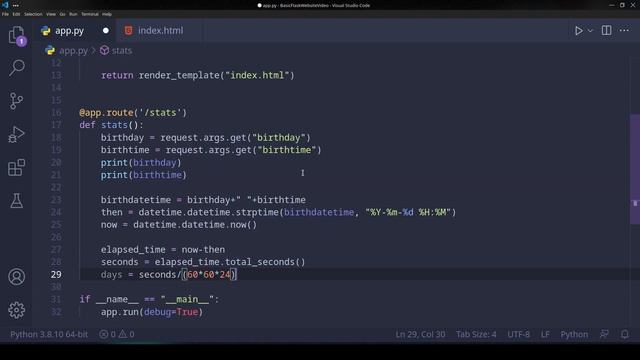The width and height of the screenshot is (640, 360).
Task: Open the Extensions view
Action: [x=16, y=167]
